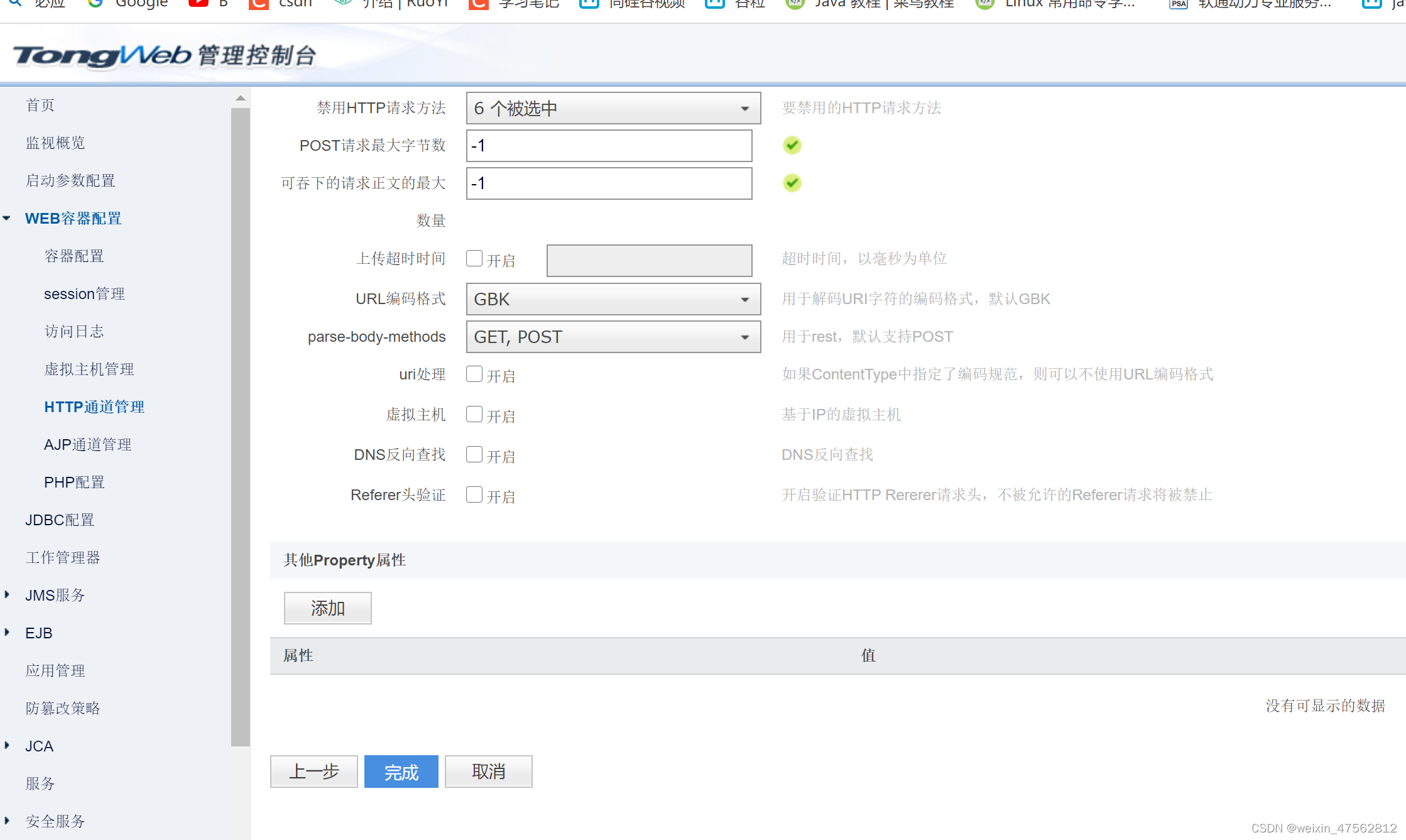Click the 完成 button

point(401,772)
